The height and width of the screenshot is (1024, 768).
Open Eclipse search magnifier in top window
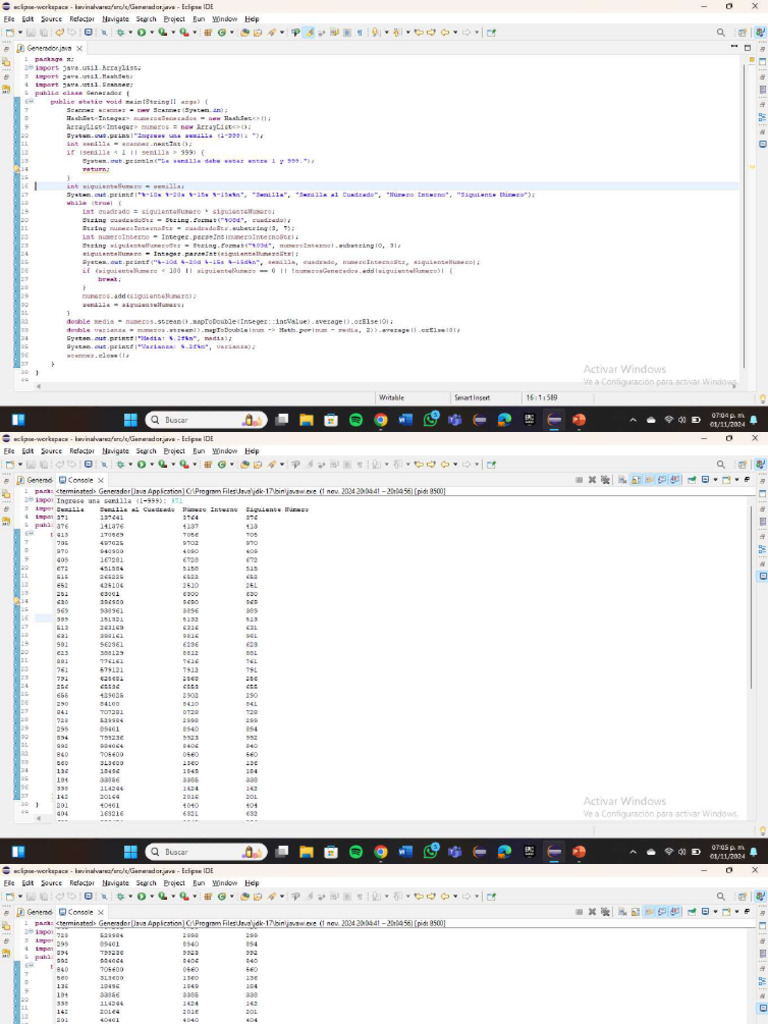point(721,32)
